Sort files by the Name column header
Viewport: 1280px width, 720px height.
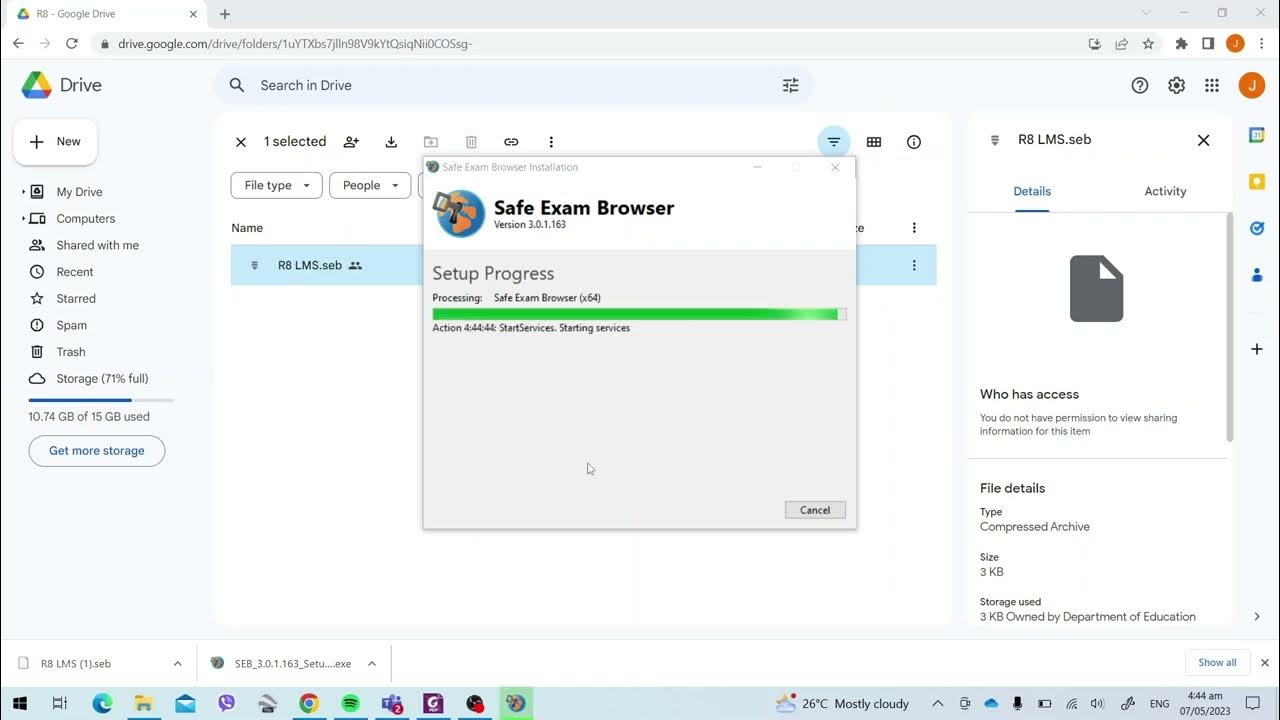(247, 228)
